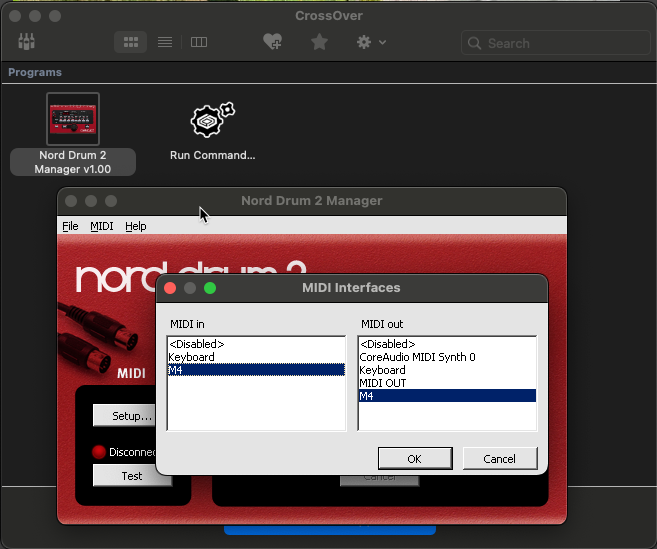Click the Nord Drum 2 Manager v1.00 label

pos(73,162)
